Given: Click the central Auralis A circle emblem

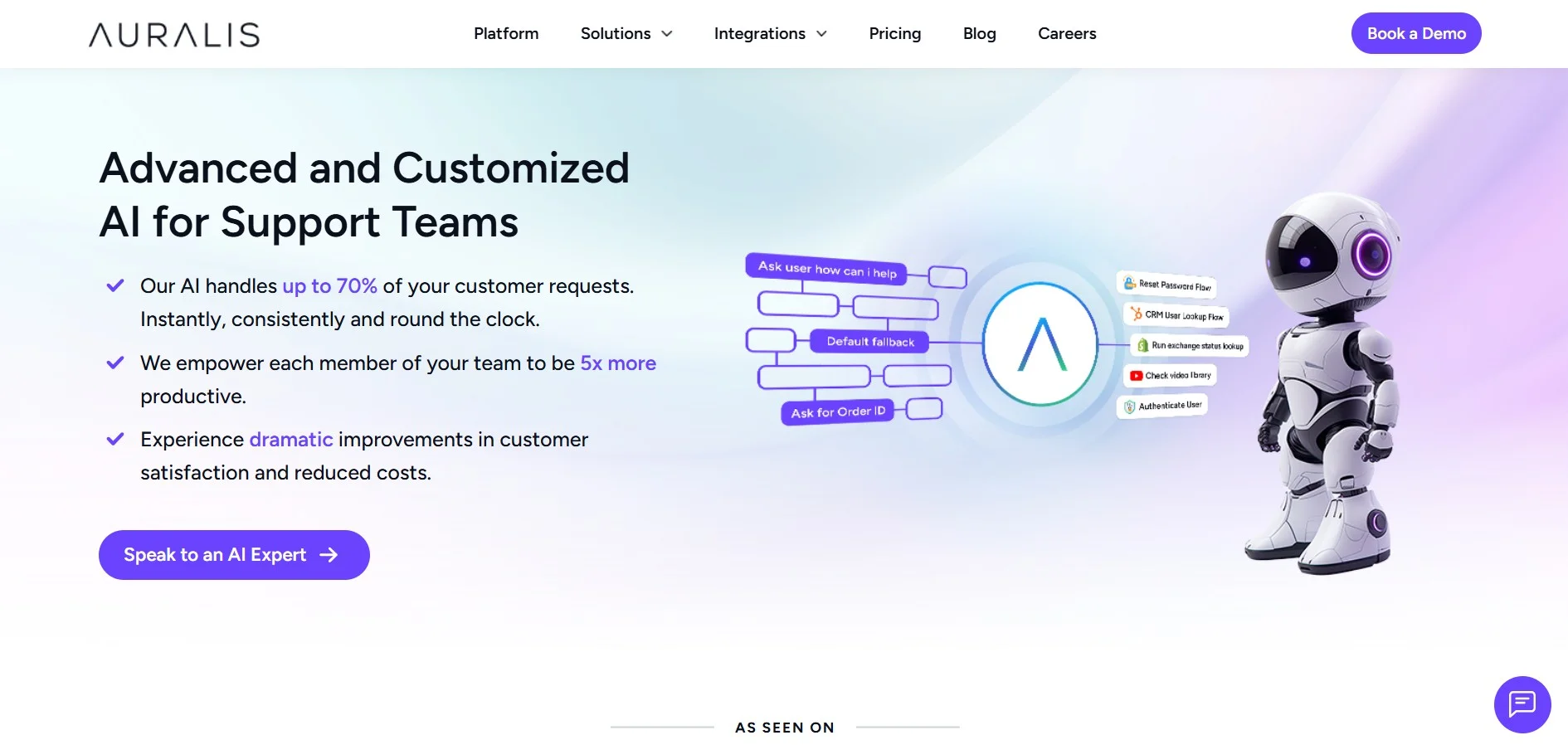Looking at the screenshot, I should coord(1040,344).
